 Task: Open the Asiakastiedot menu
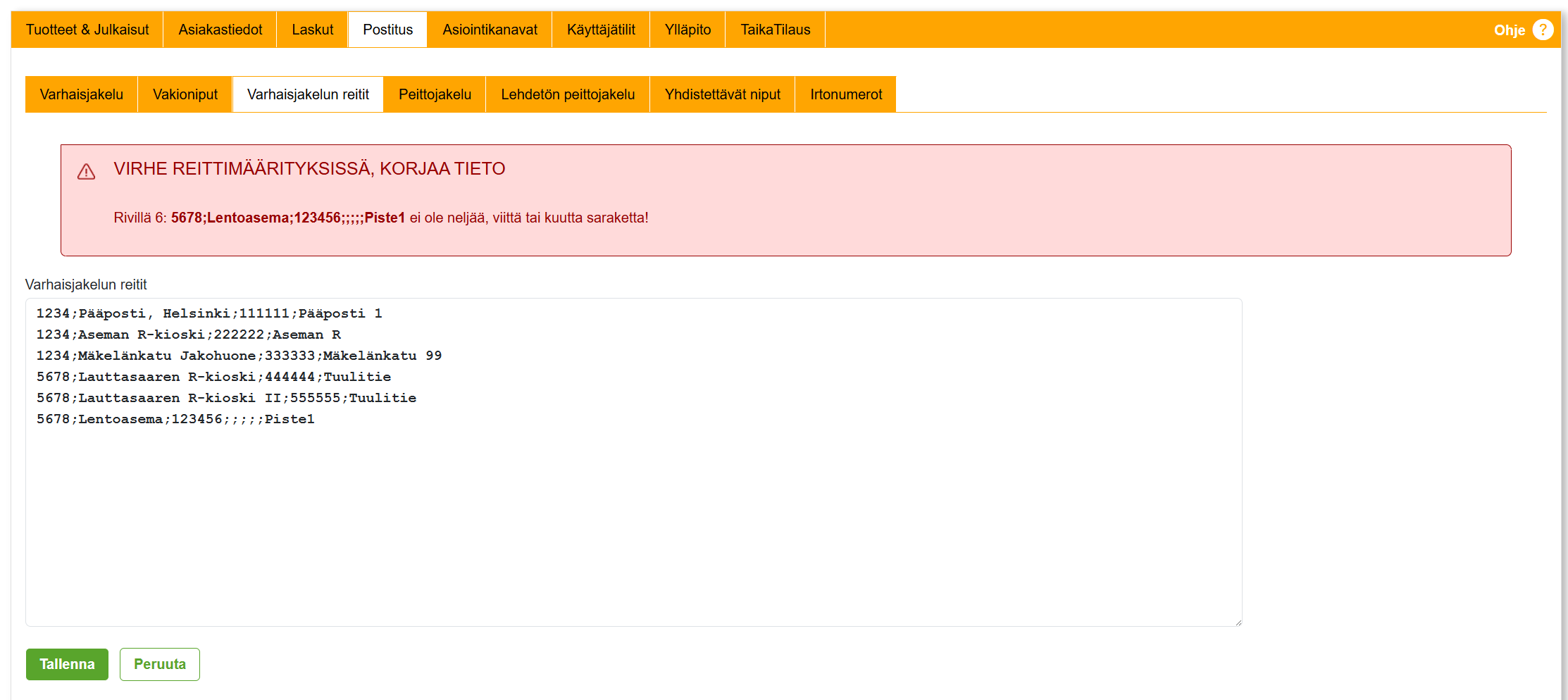(x=220, y=30)
